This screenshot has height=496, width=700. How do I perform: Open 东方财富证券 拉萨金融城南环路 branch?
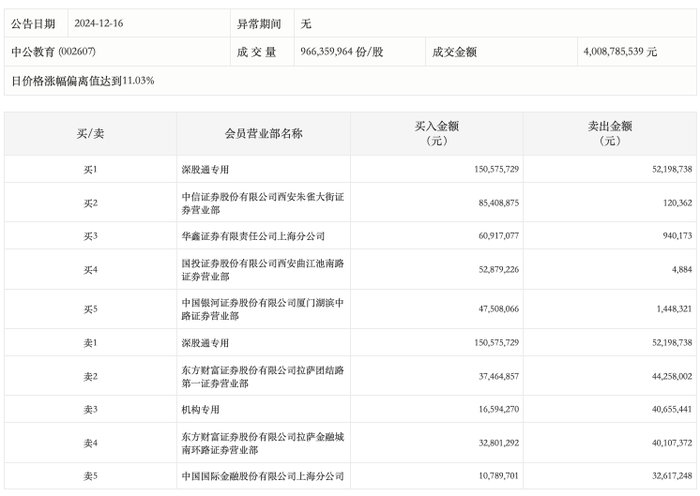point(262,443)
